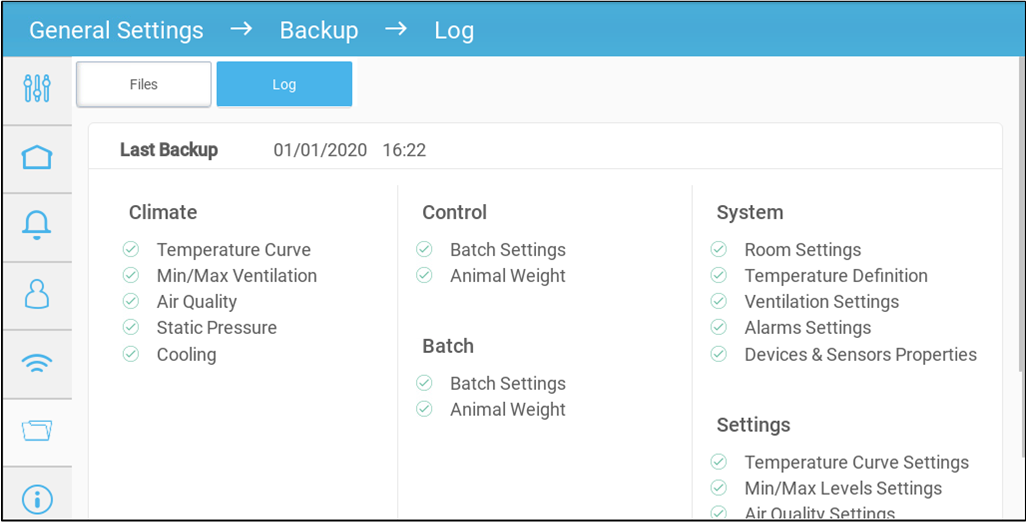1027x522 pixels.
Task: Go to General Settings in breadcrumb
Action: point(116,31)
